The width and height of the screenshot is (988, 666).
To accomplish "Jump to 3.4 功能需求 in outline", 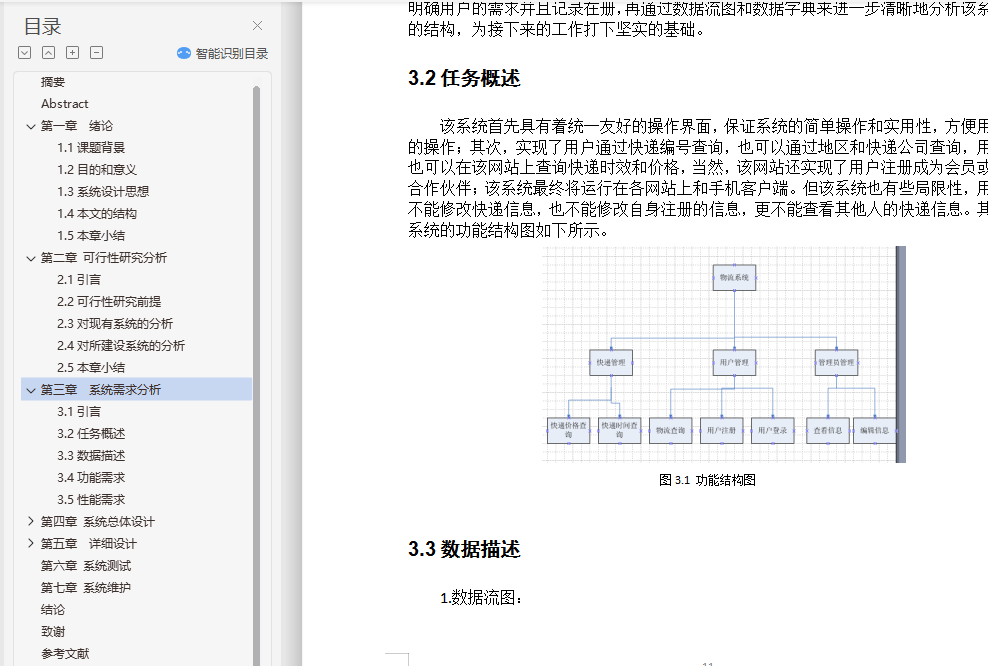I will pyautogui.click(x=91, y=478).
